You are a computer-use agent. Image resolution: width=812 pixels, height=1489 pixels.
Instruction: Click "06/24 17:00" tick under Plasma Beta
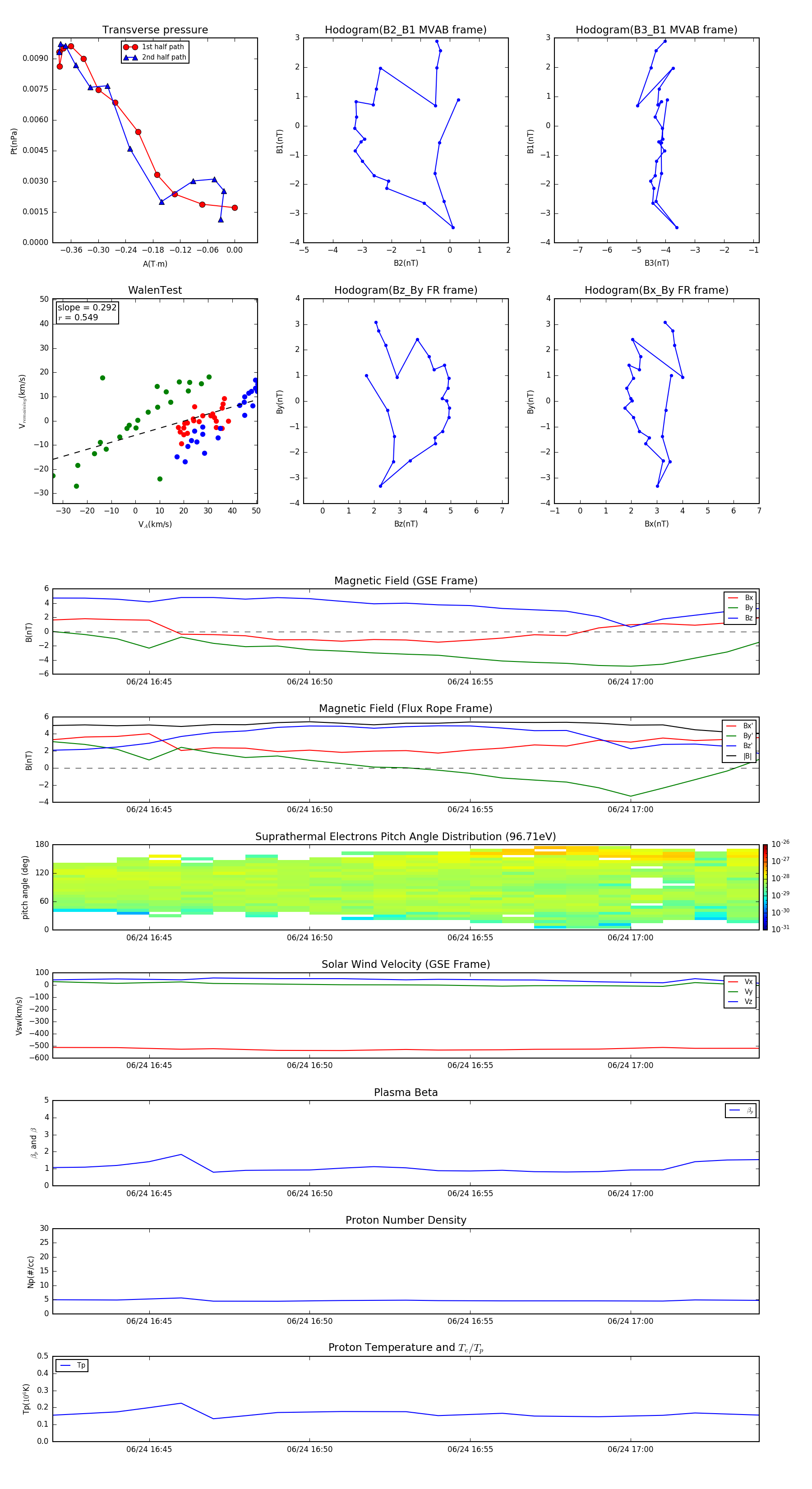click(x=630, y=1193)
